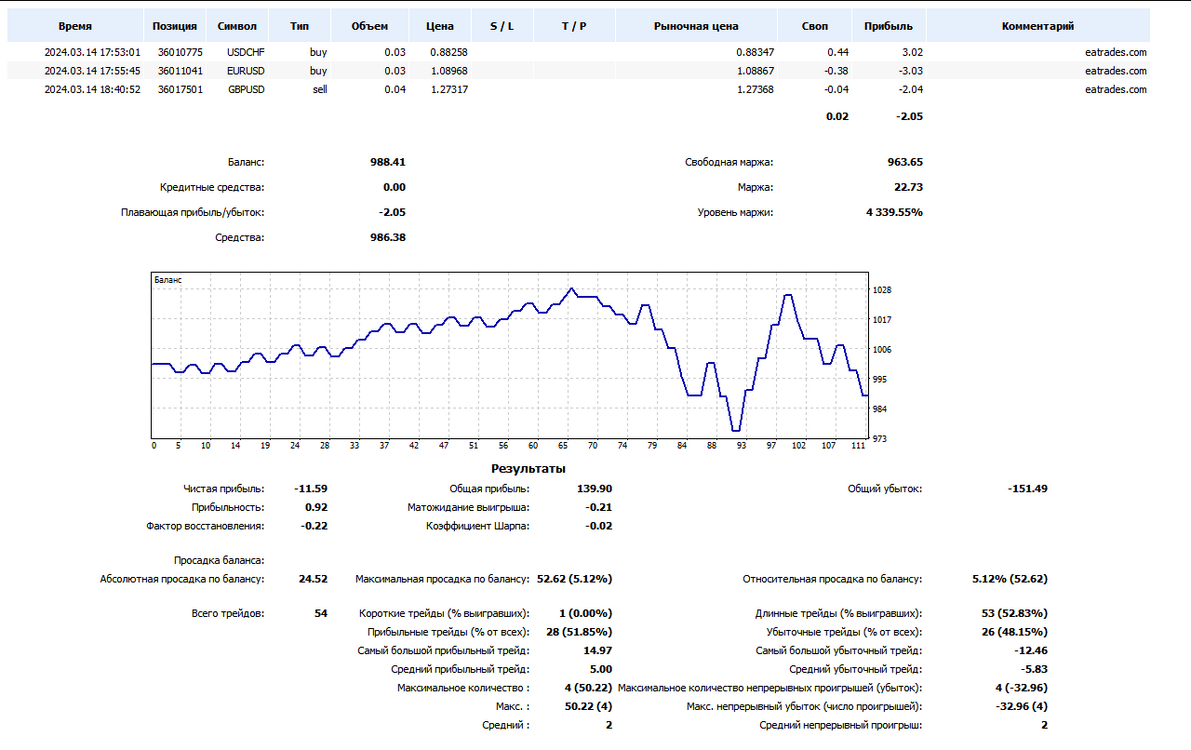Click the GBPUSD symbol cell
Viewport: 1191px width, 750px height.
(x=246, y=89)
